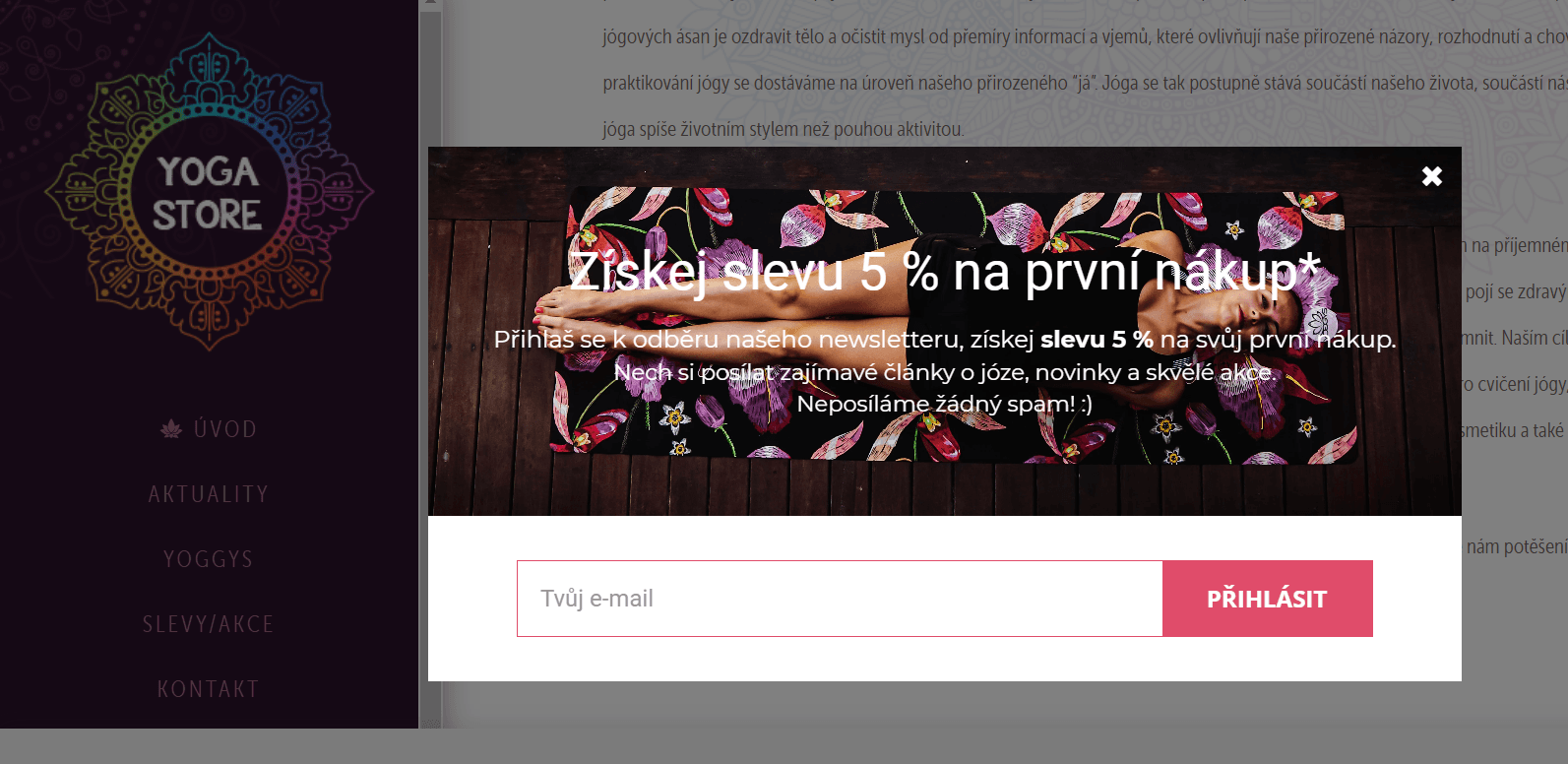The height and width of the screenshot is (764, 1568).
Task: Click the headline Získej slevu 5 % na první nákup
Action: (x=944, y=272)
